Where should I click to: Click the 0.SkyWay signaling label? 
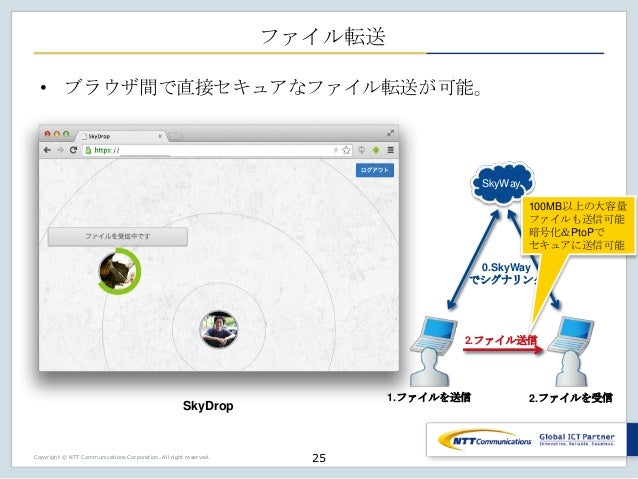505,273
